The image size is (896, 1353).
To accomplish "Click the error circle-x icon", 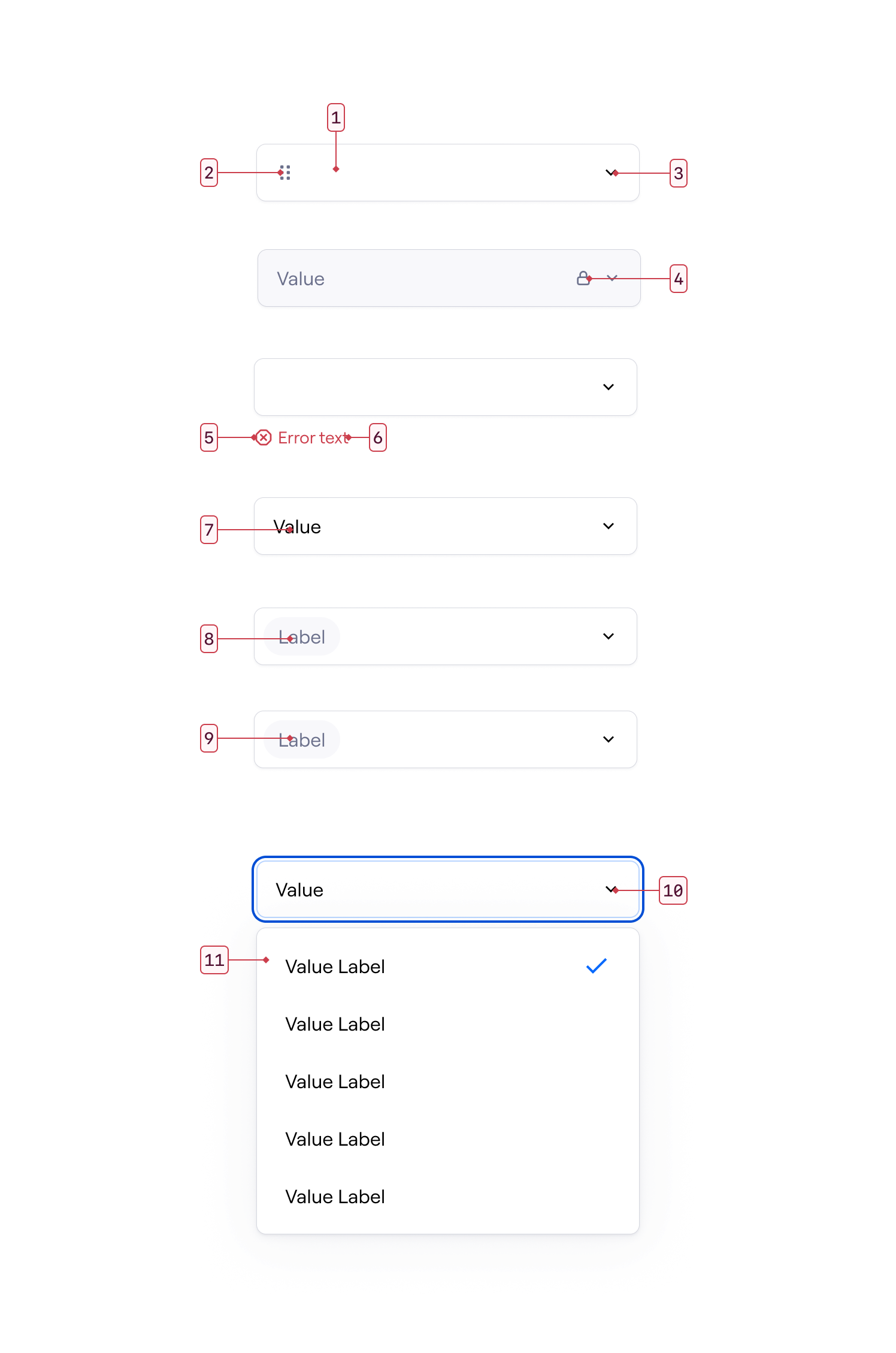I will [264, 437].
